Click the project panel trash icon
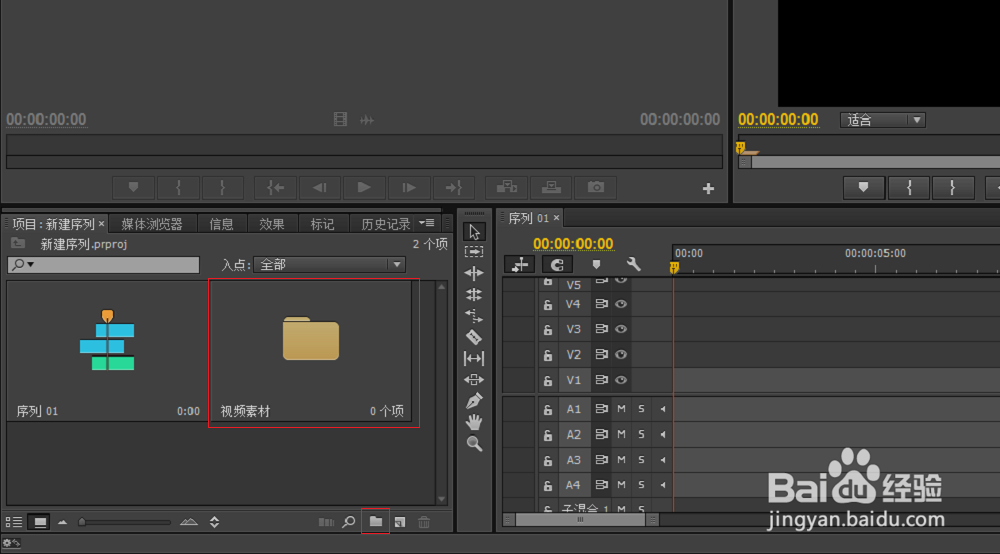The height and width of the screenshot is (554, 1000). tap(424, 522)
